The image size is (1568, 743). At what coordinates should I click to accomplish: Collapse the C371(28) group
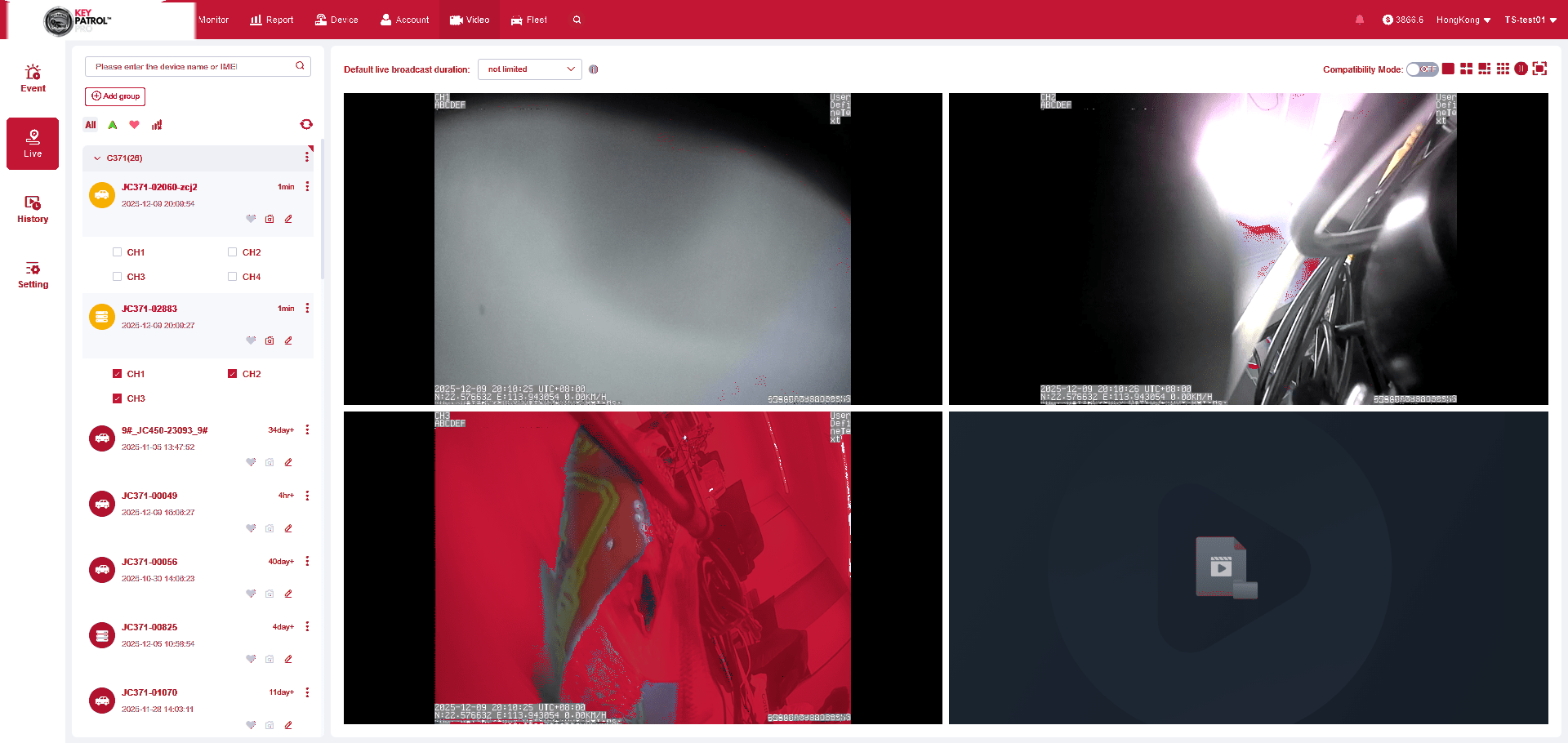point(97,158)
